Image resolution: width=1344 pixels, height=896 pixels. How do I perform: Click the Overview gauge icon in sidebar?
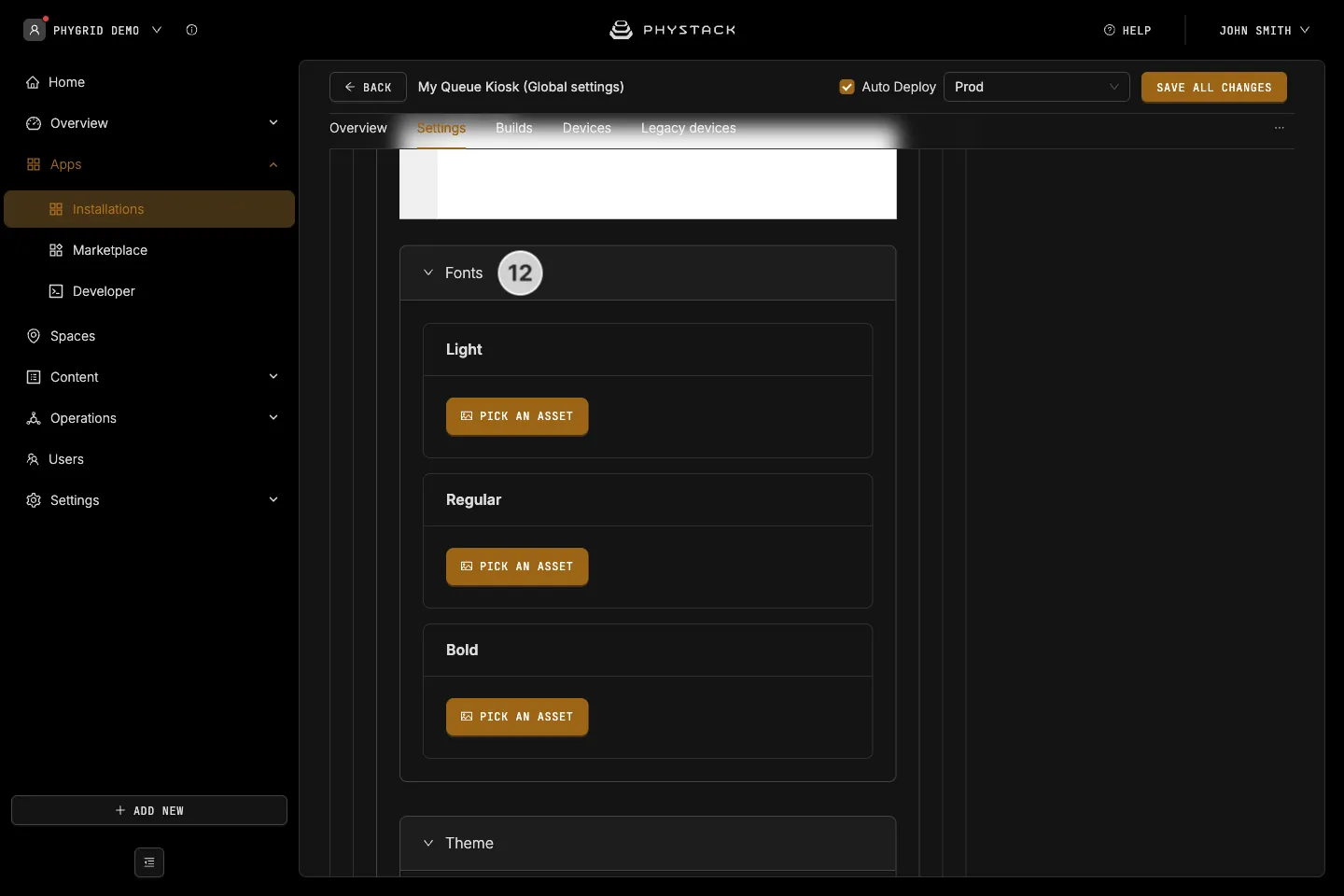click(x=34, y=123)
